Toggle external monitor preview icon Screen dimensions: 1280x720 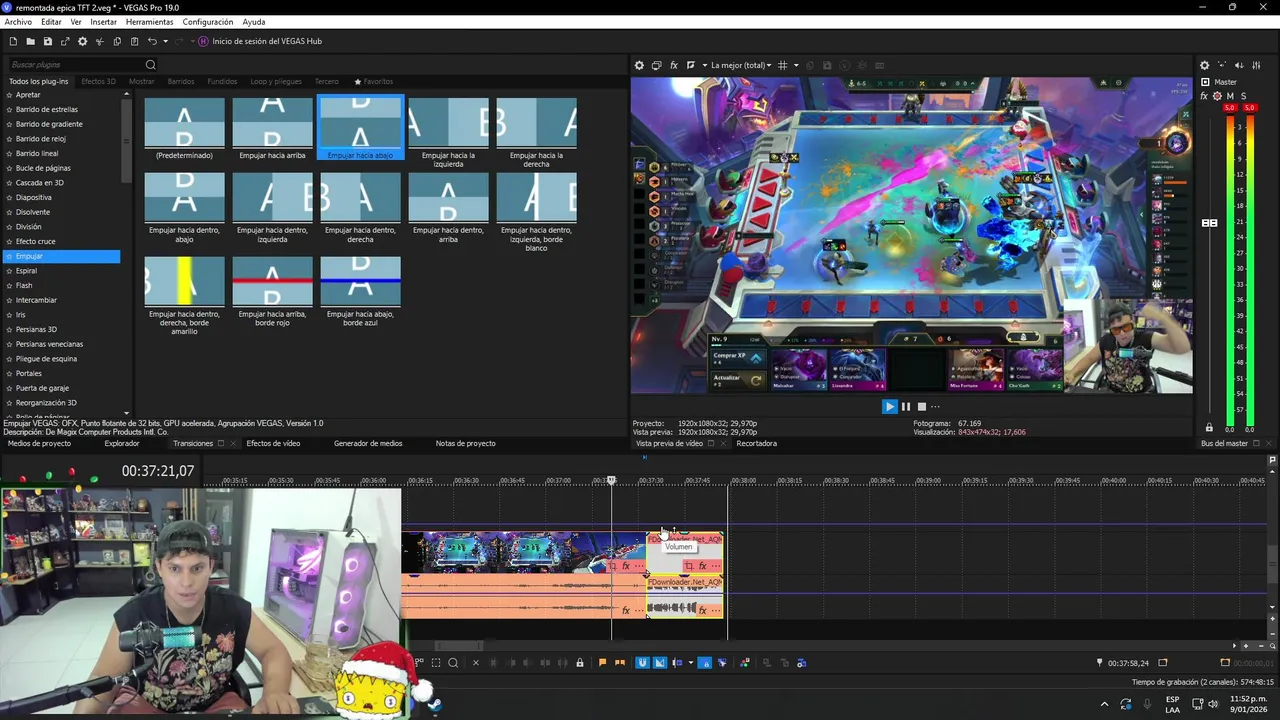point(656,65)
